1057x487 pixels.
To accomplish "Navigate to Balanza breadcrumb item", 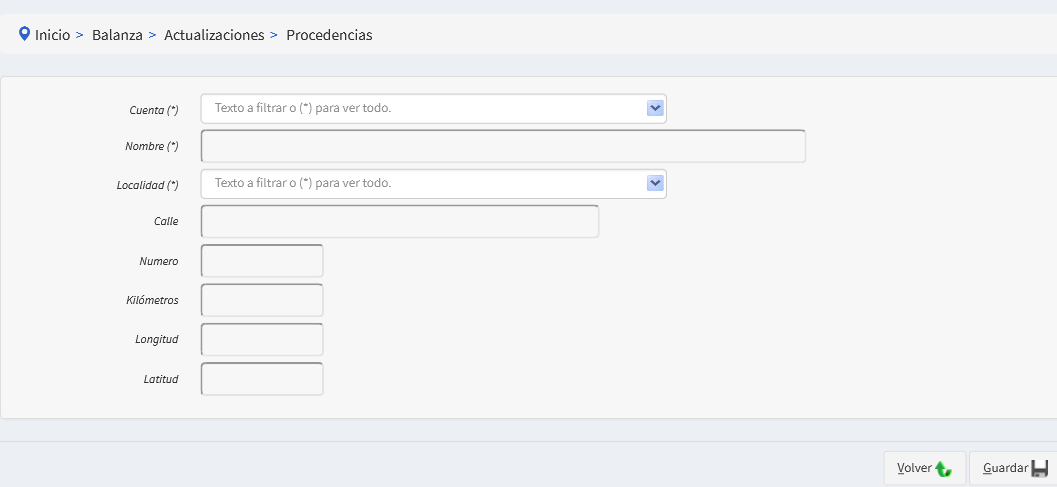I will pos(115,35).
